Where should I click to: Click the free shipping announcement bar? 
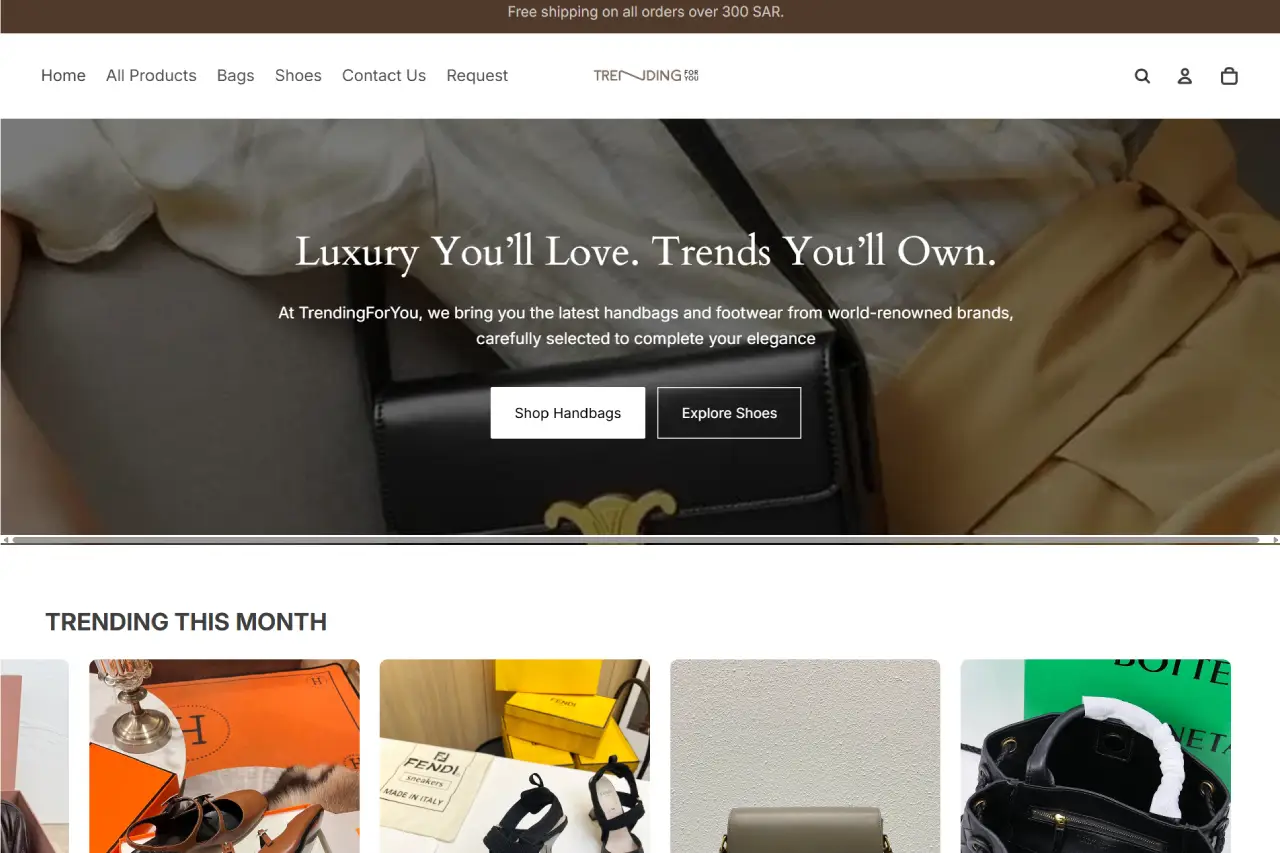[x=640, y=13]
